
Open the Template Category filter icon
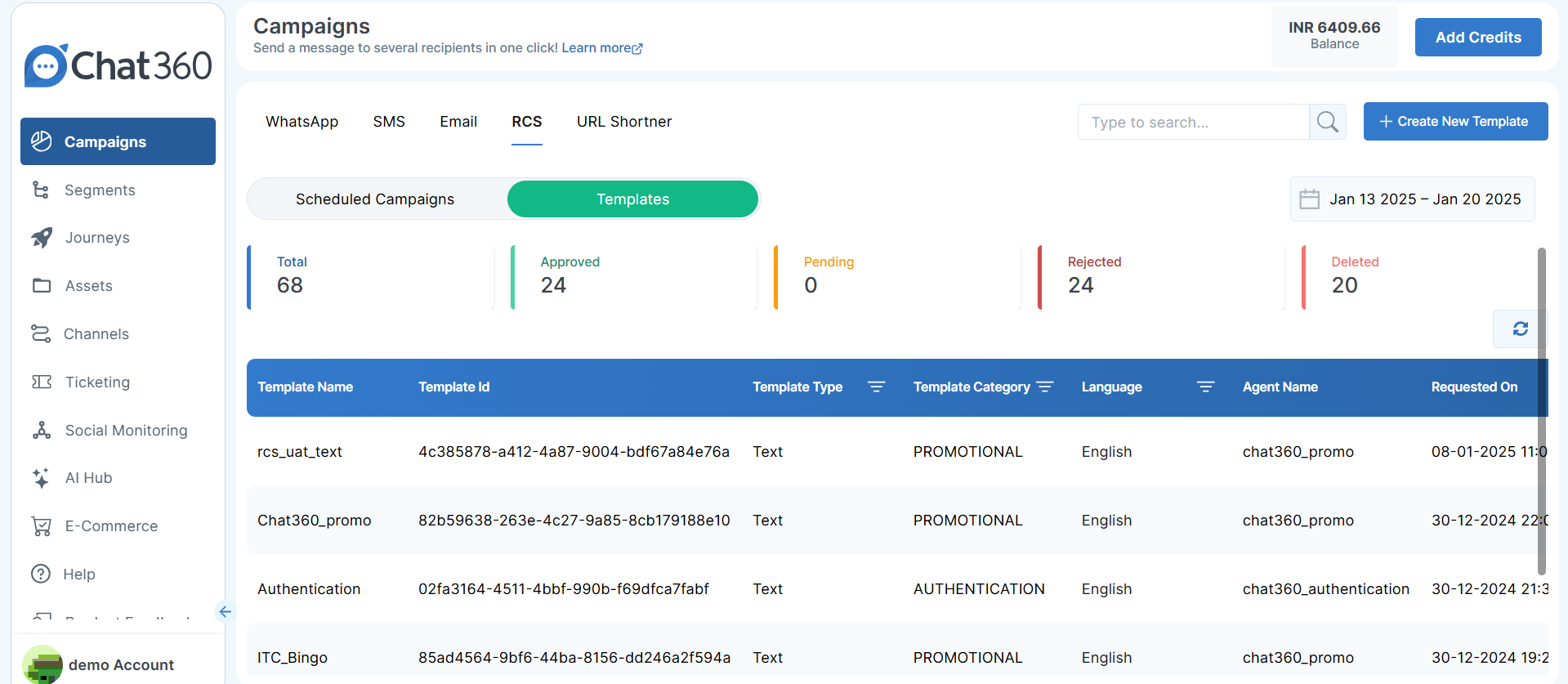click(x=1044, y=387)
